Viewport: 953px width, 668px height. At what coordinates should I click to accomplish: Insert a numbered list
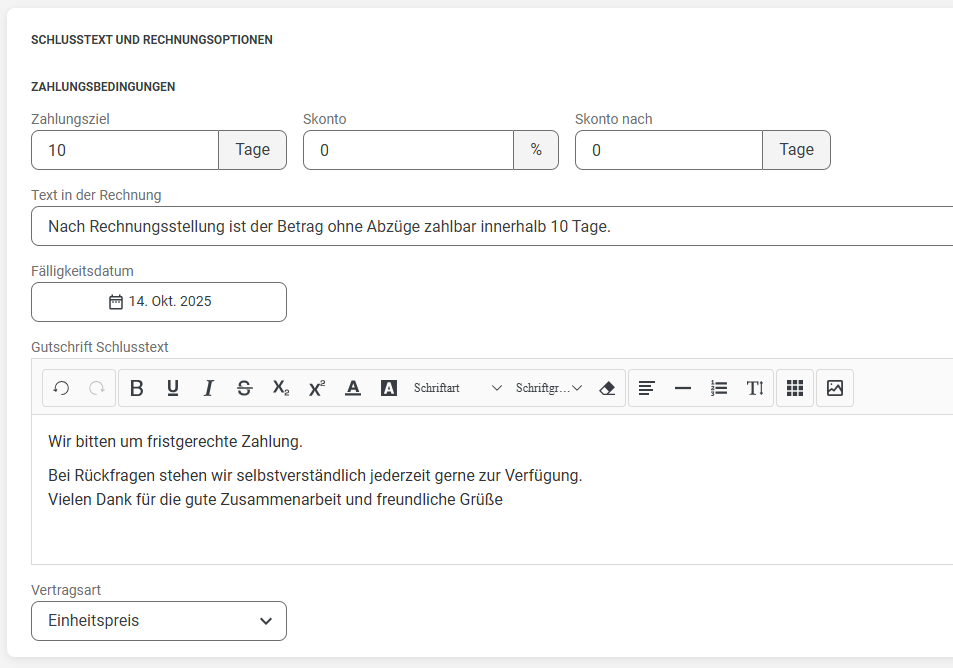pos(719,388)
